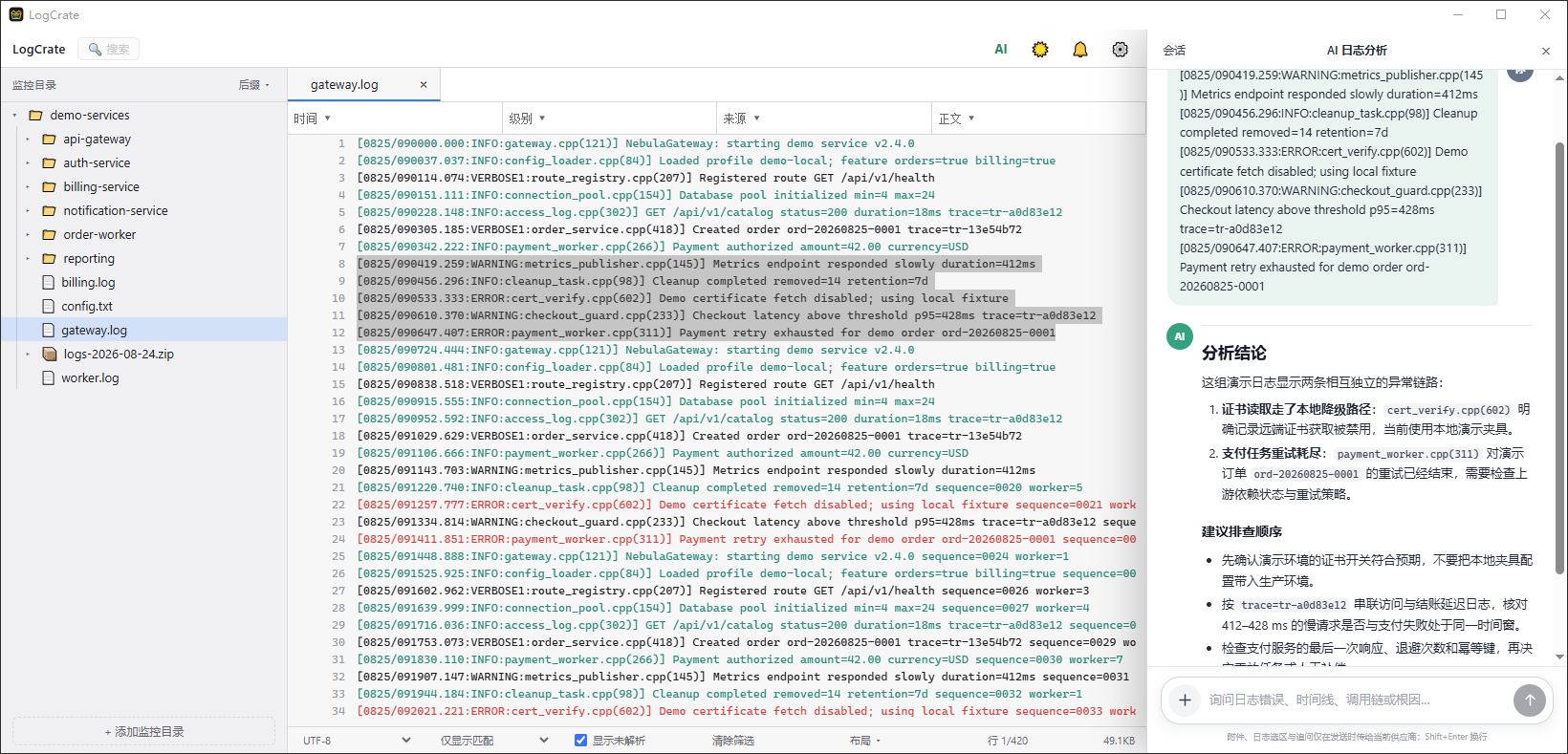This screenshot has width=1568, height=754.
Task: Click 清除筛选 to clear filters
Action: point(733,740)
